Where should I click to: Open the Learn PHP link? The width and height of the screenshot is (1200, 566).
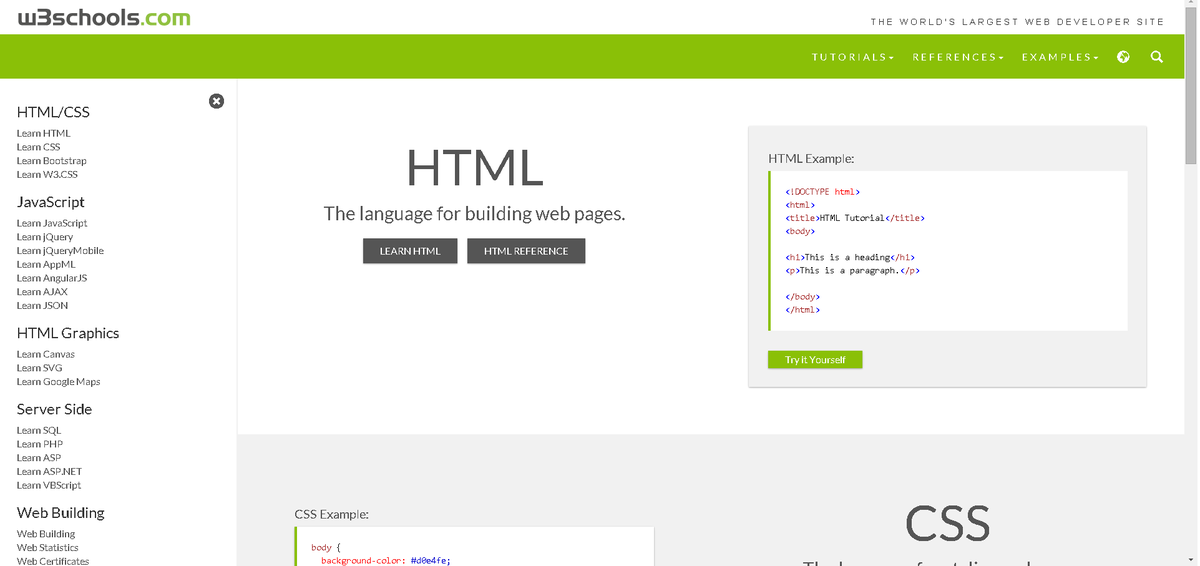pyautogui.click(x=39, y=444)
